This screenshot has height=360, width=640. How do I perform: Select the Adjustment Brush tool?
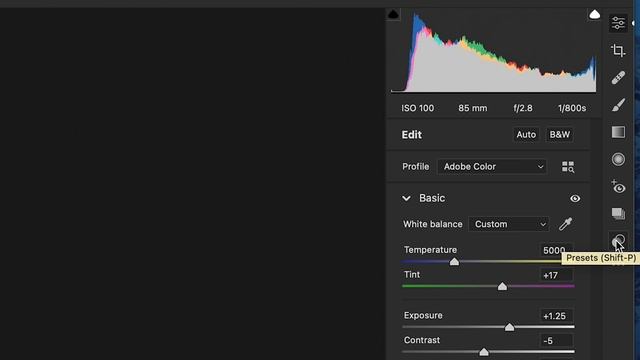[x=618, y=105]
